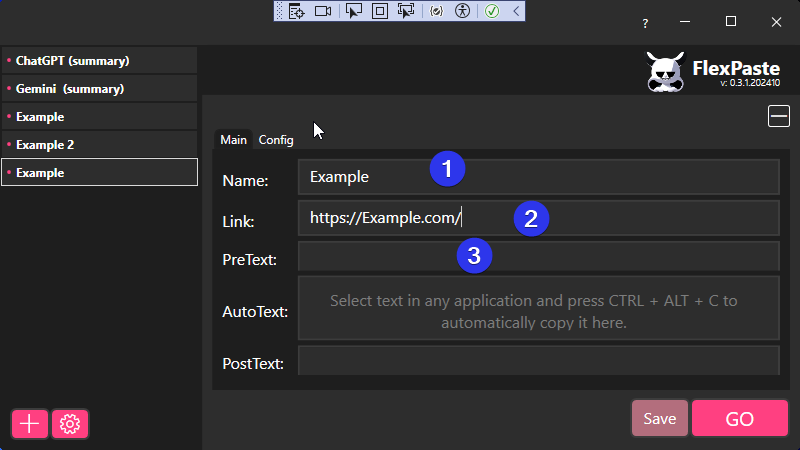Collapse the panel using the minus box icon
The image size is (800, 450).
tap(778, 116)
